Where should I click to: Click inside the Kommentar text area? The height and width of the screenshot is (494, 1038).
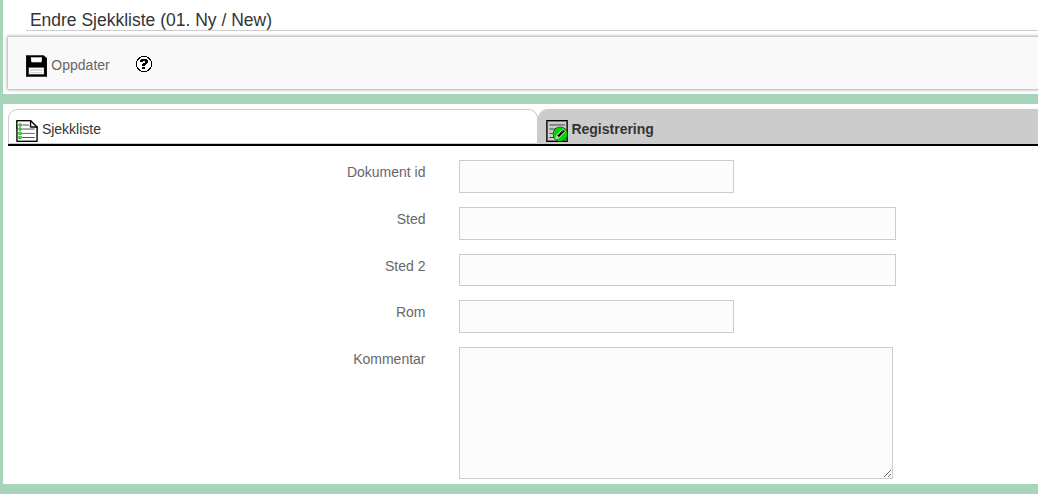(675, 412)
